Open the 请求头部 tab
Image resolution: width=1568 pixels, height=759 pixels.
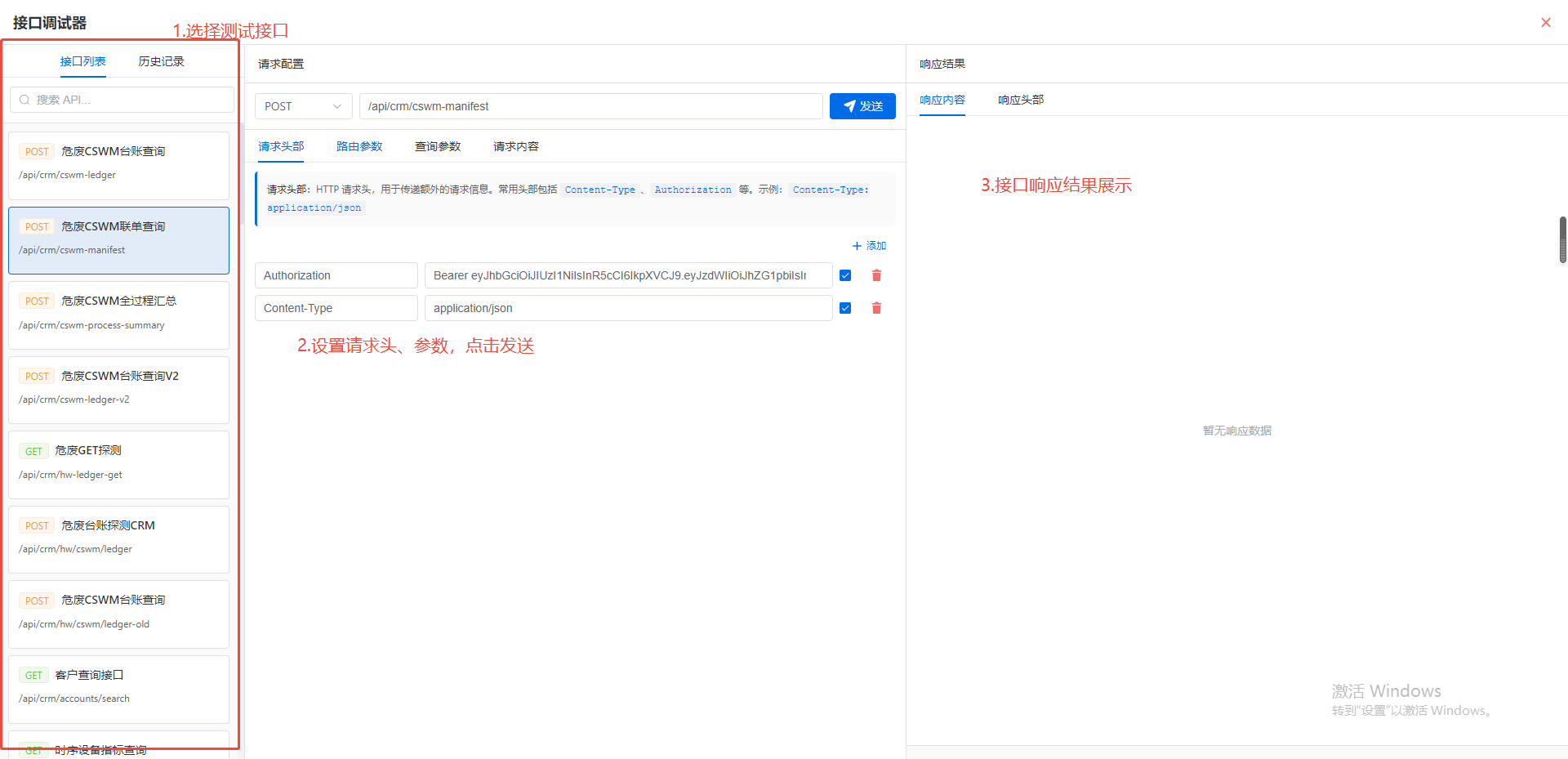[281, 146]
